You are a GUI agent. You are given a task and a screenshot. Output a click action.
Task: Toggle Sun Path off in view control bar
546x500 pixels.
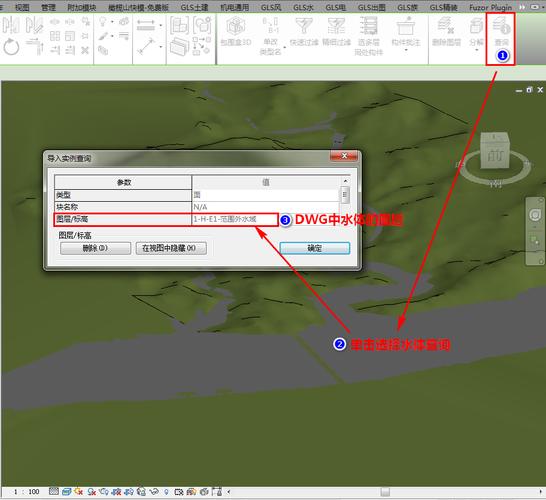tap(79, 492)
